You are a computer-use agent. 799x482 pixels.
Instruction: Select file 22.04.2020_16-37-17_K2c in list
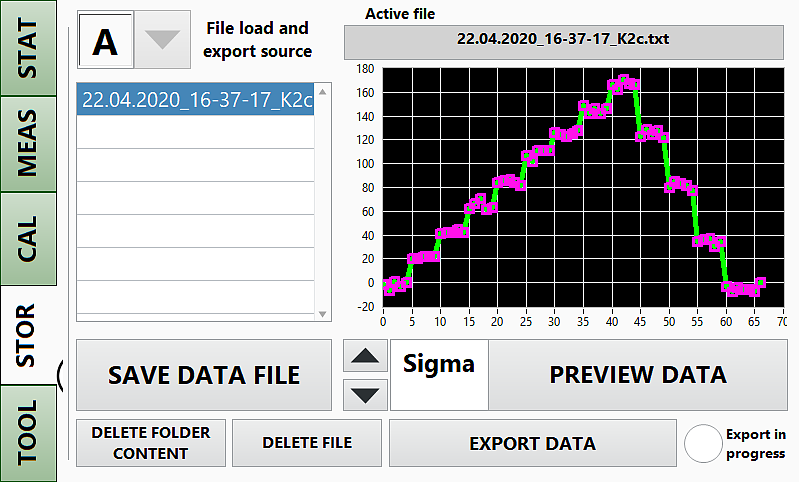[x=196, y=100]
